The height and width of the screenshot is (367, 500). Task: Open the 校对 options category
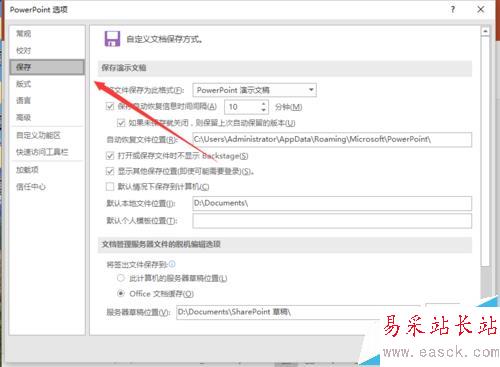[24, 50]
